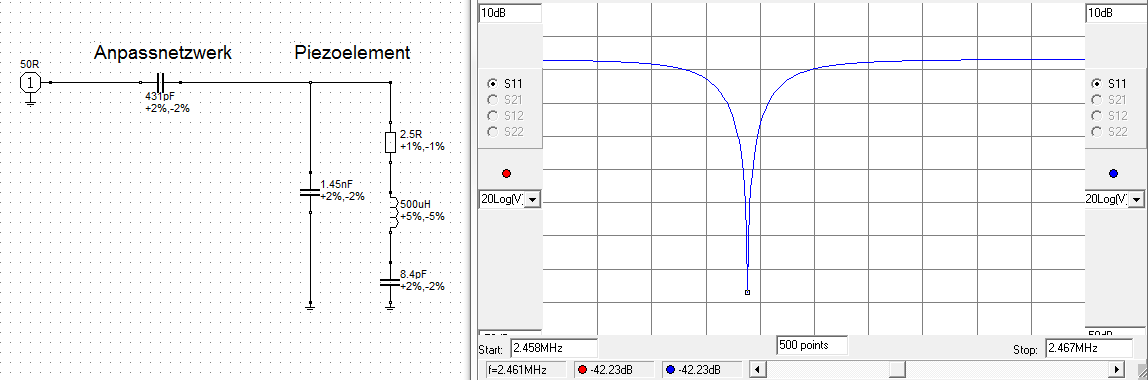This screenshot has height=380, width=1148.
Task: Click the scrollbar right arrow
Action: pyautogui.click(x=1117, y=369)
